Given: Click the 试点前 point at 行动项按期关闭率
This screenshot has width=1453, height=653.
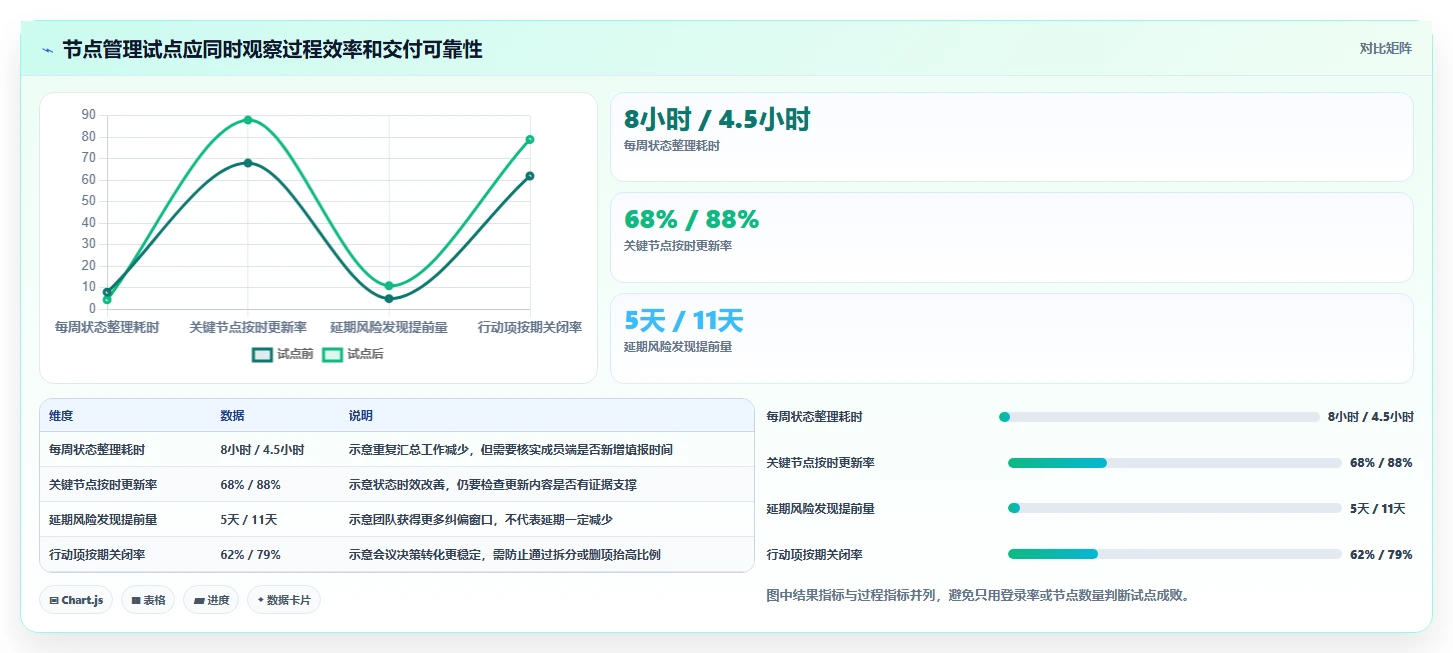Looking at the screenshot, I should (x=530, y=176).
